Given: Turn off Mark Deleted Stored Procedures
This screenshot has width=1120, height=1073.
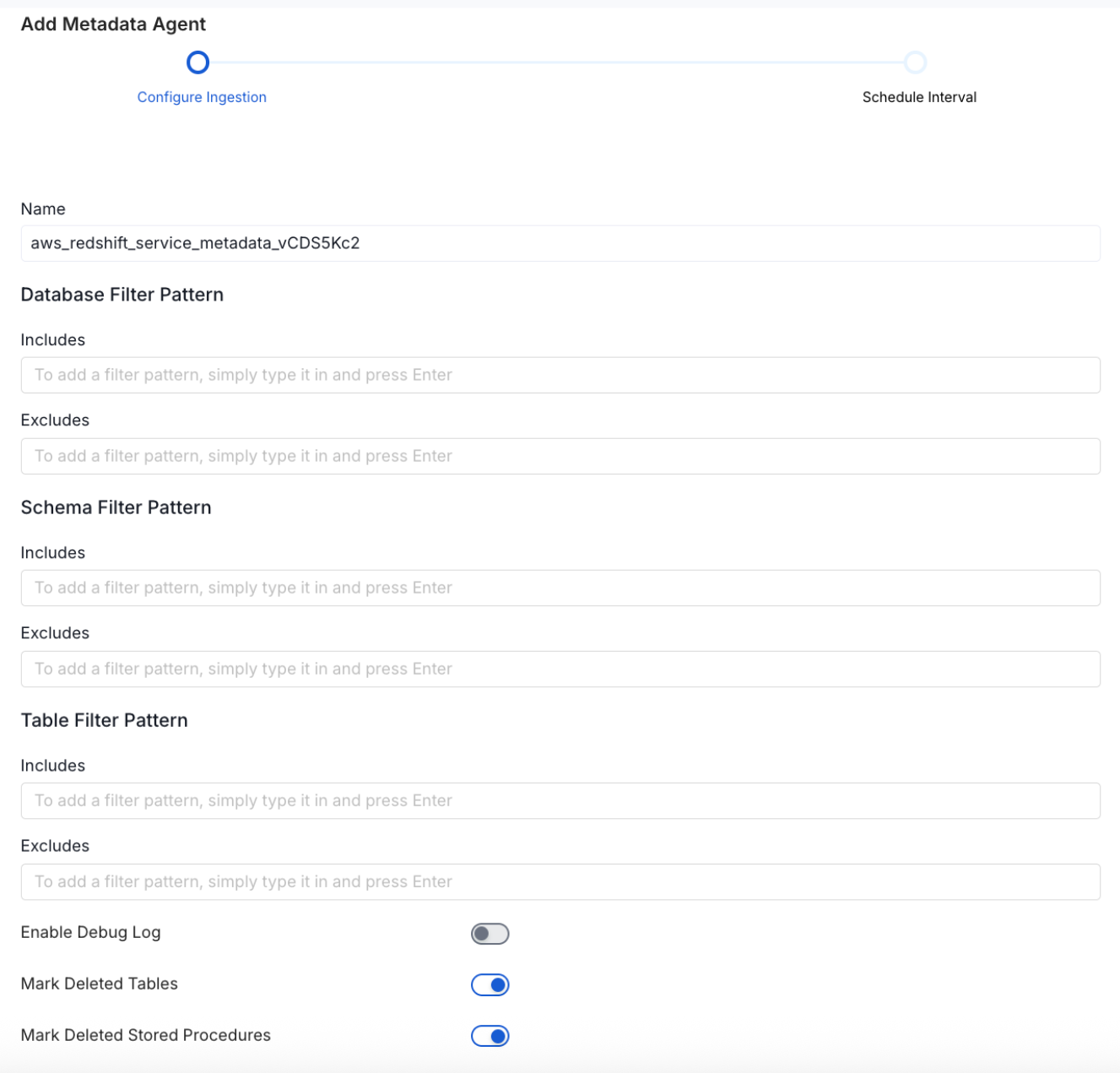Looking at the screenshot, I should coord(490,1036).
